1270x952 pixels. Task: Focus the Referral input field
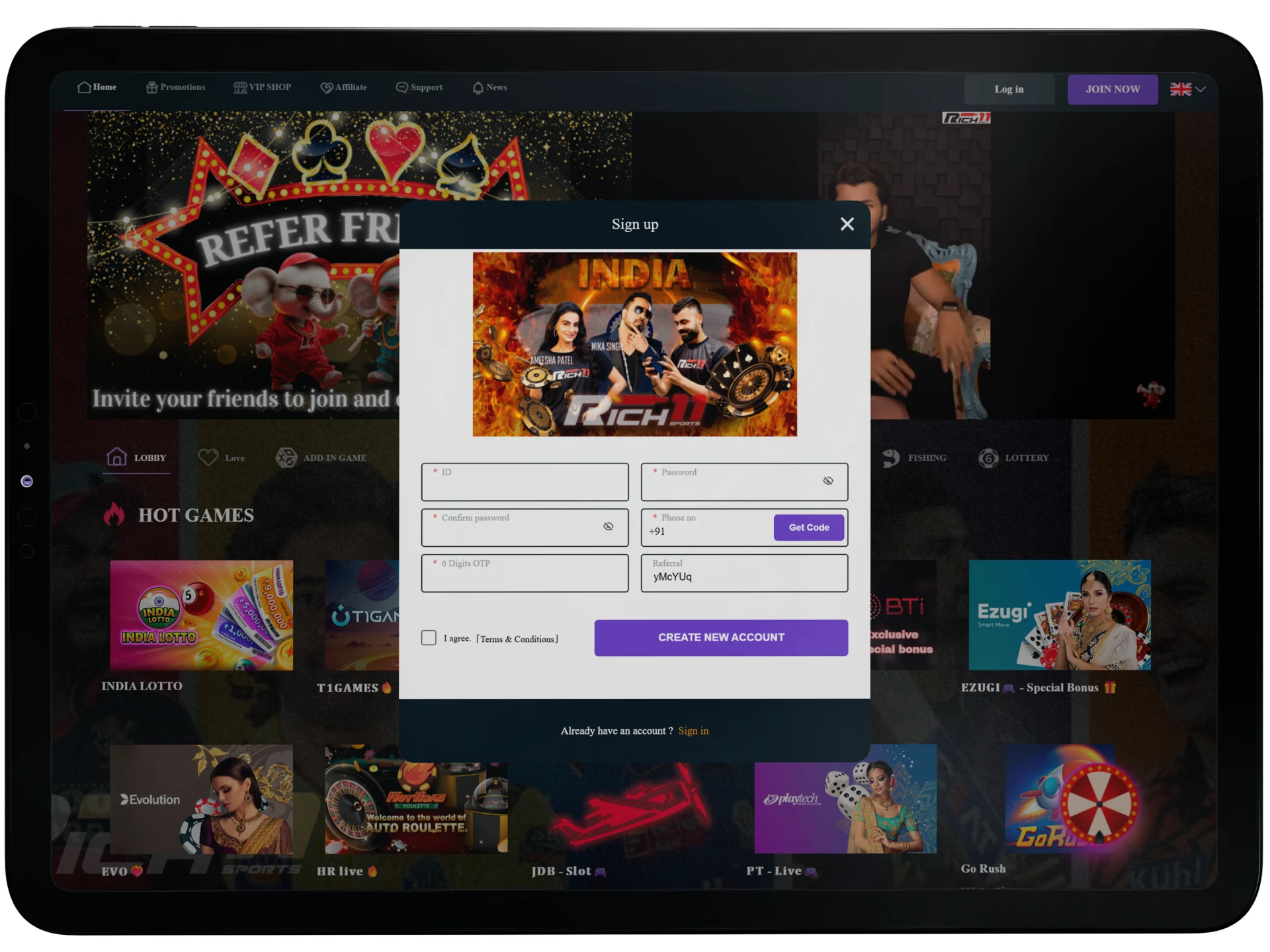(744, 573)
